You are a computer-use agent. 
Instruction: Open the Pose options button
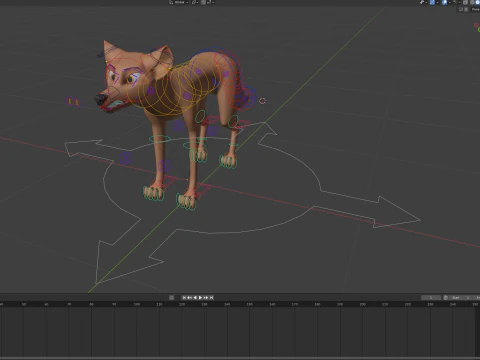[x=475, y=9]
